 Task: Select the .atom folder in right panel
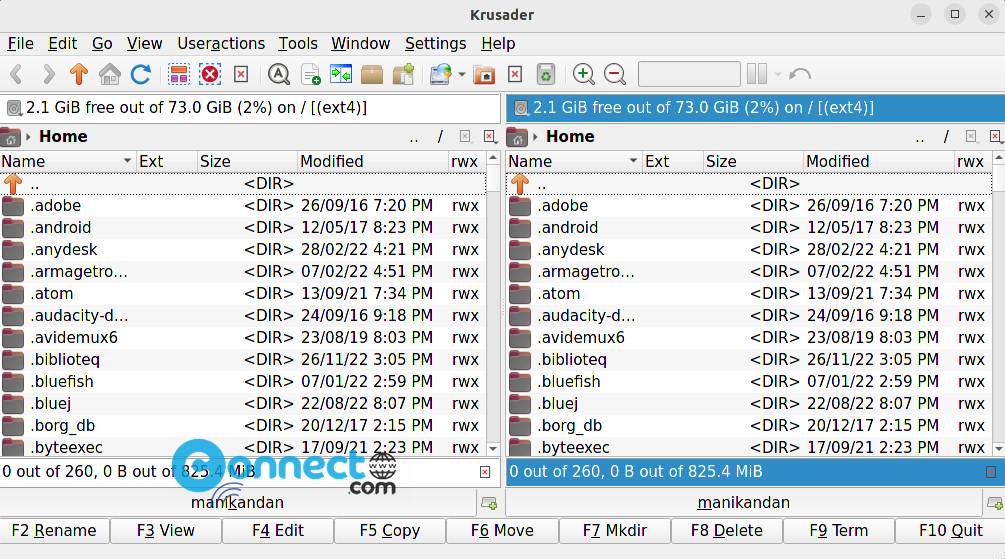[x=749, y=294]
